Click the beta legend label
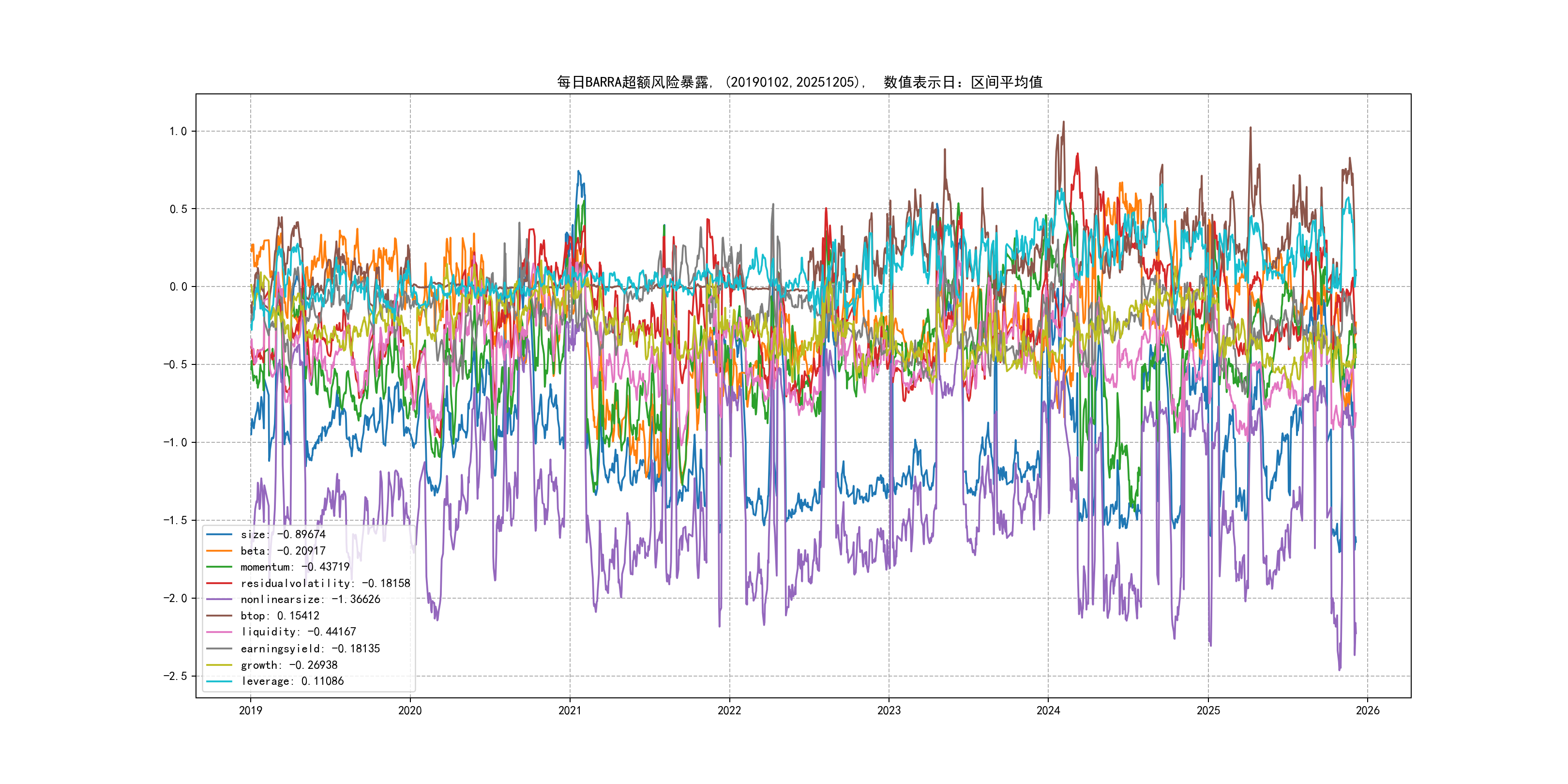This screenshot has height=784, width=1568. coord(283,551)
